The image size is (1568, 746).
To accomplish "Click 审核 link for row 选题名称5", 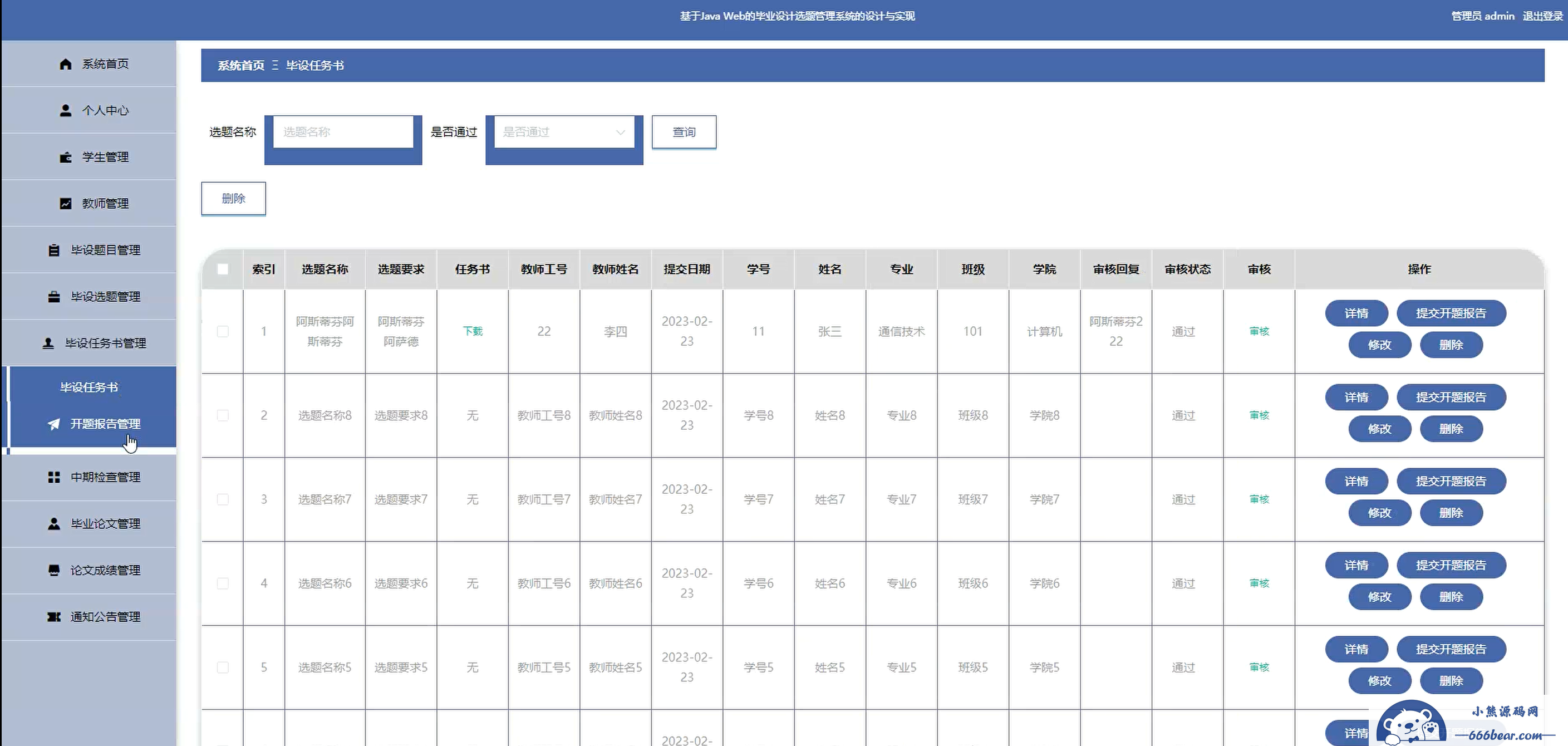I will (x=1260, y=668).
